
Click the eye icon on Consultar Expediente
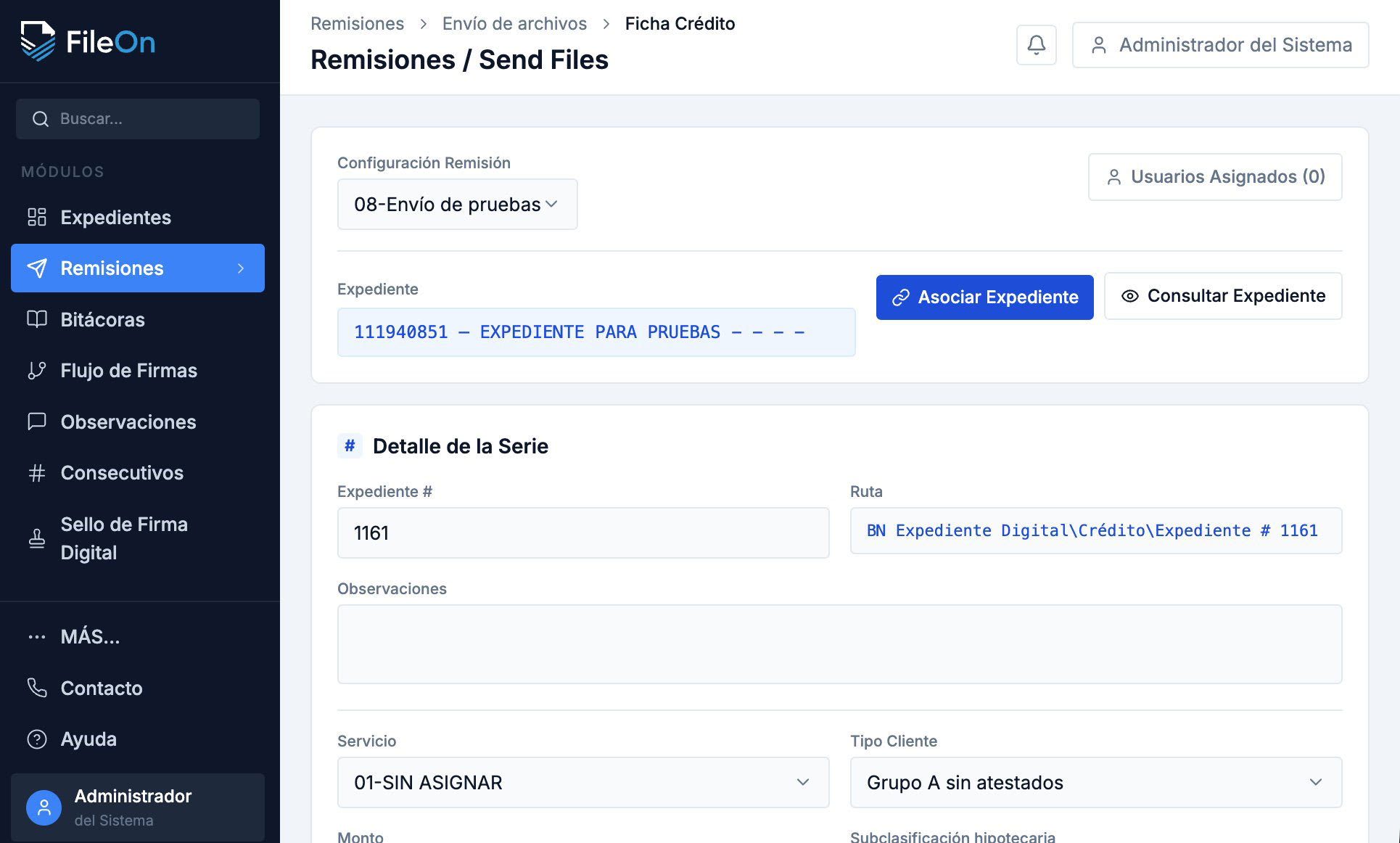click(x=1130, y=296)
